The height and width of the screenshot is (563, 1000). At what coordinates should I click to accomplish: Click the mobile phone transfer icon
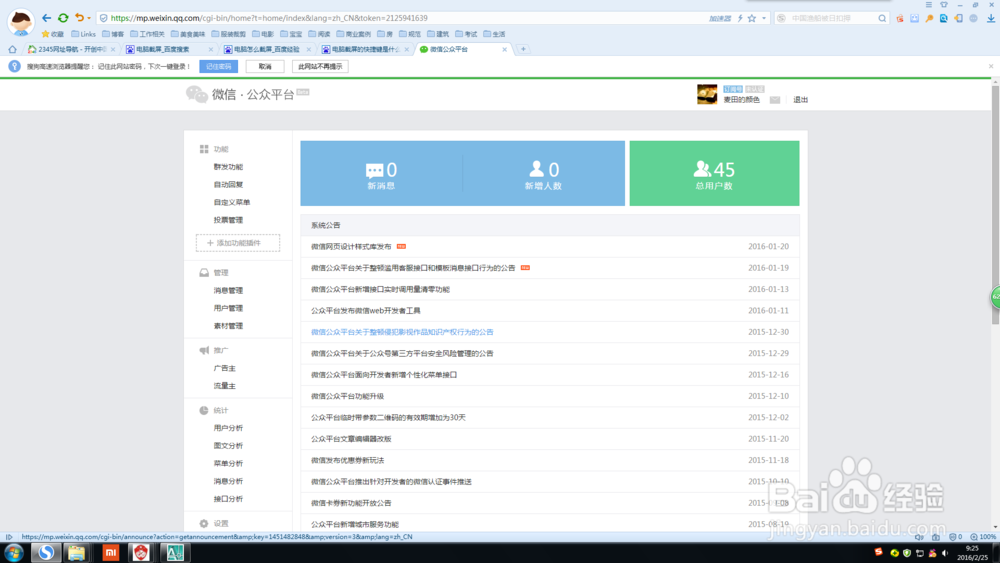coord(958,18)
